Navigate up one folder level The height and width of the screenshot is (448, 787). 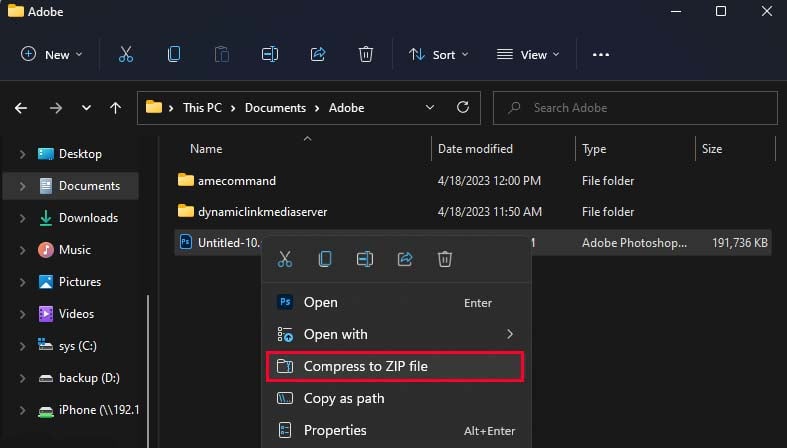pos(116,107)
